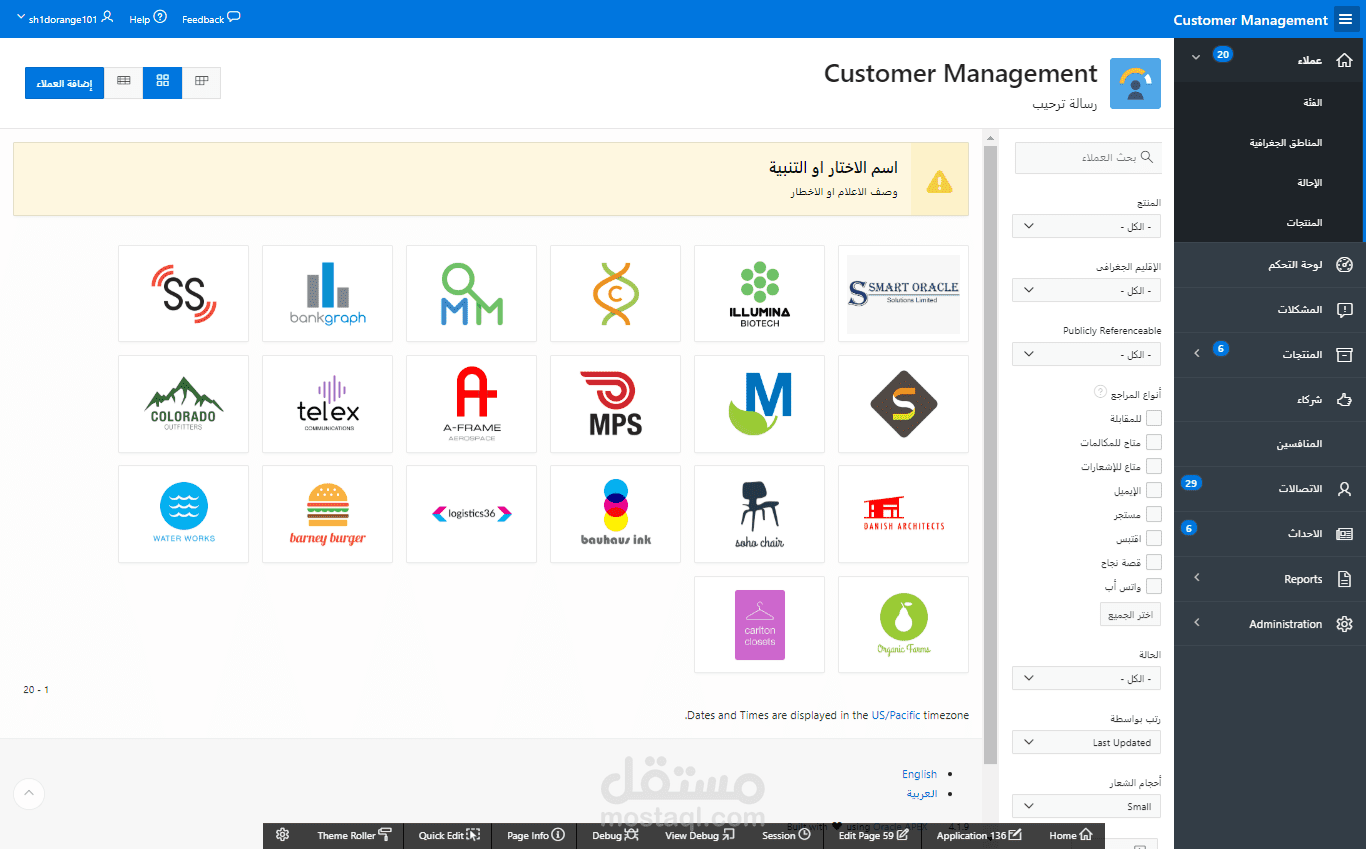Open the Colorado Outfitters customer card
1366x849 pixels.
[x=183, y=404]
